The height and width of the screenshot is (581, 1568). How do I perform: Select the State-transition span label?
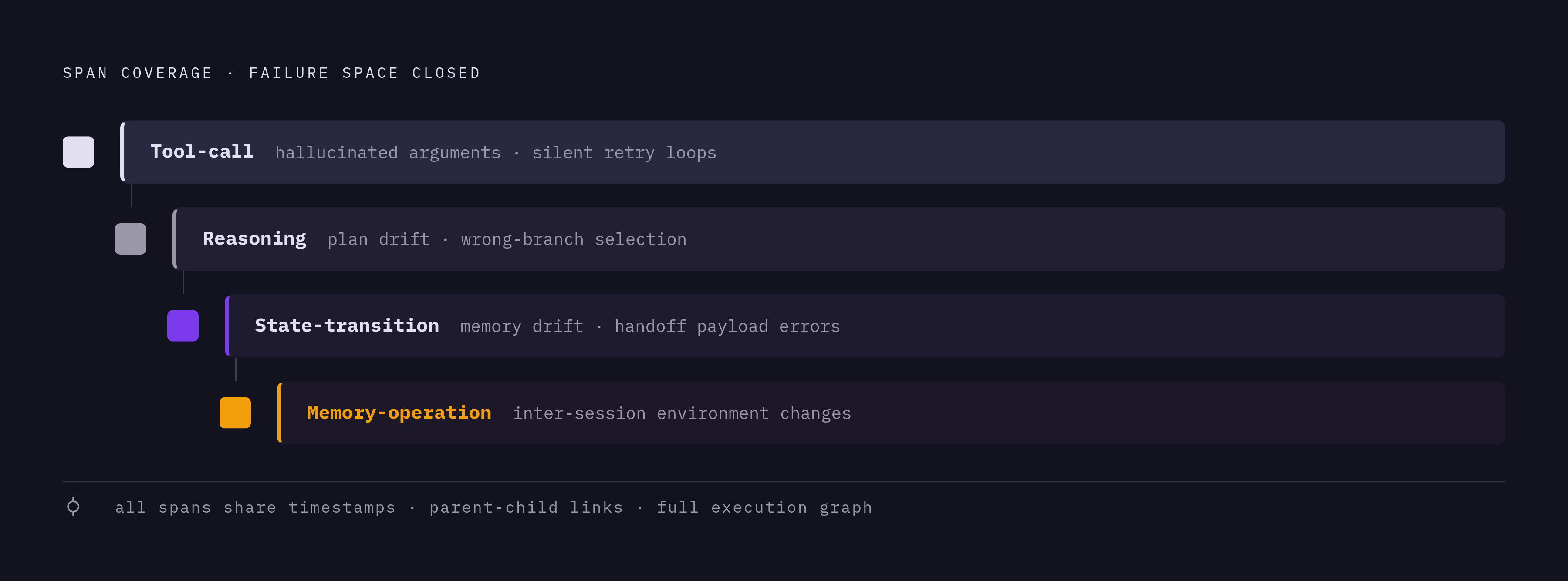click(347, 326)
